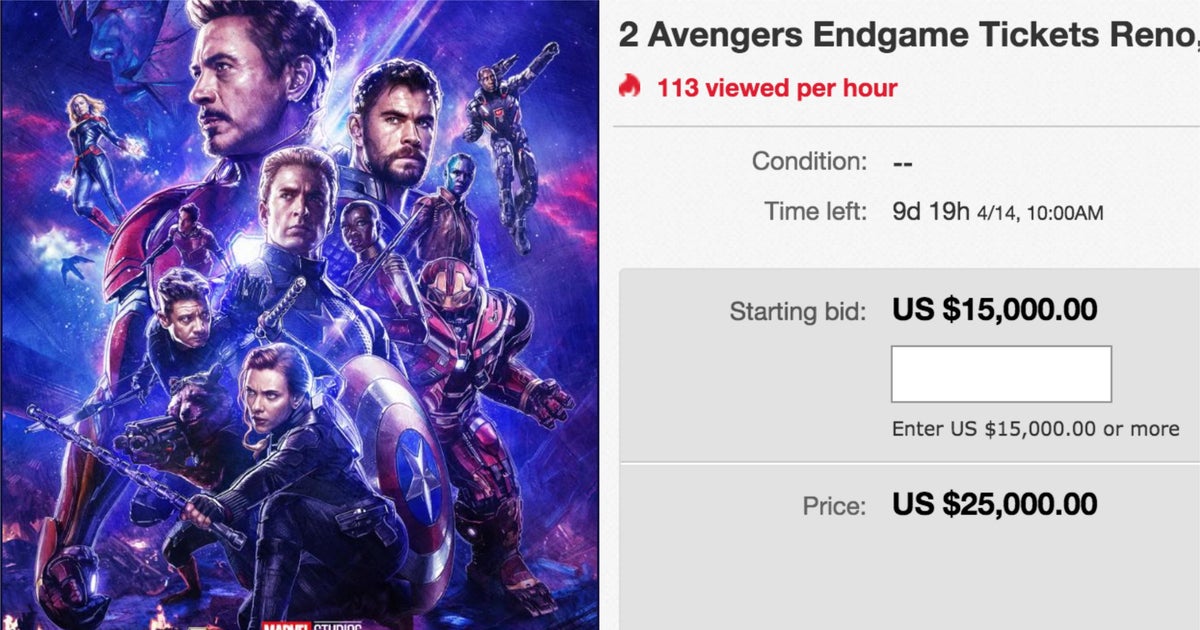
Task: Click the '113 viewed per hour' text
Action: 777,88
